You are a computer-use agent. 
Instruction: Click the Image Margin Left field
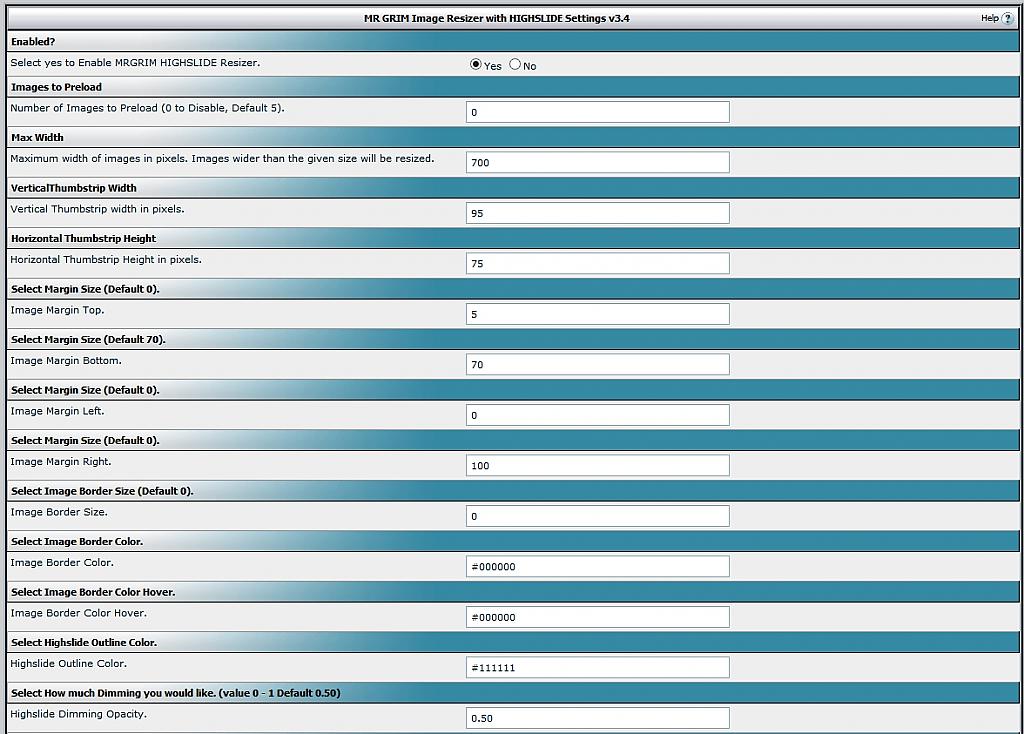(598, 415)
